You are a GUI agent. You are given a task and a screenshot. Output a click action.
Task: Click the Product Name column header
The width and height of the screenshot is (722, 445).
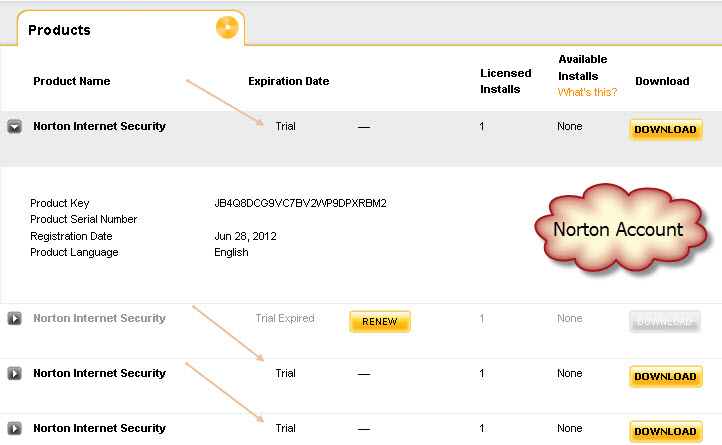pyautogui.click(x=72, y=81)
